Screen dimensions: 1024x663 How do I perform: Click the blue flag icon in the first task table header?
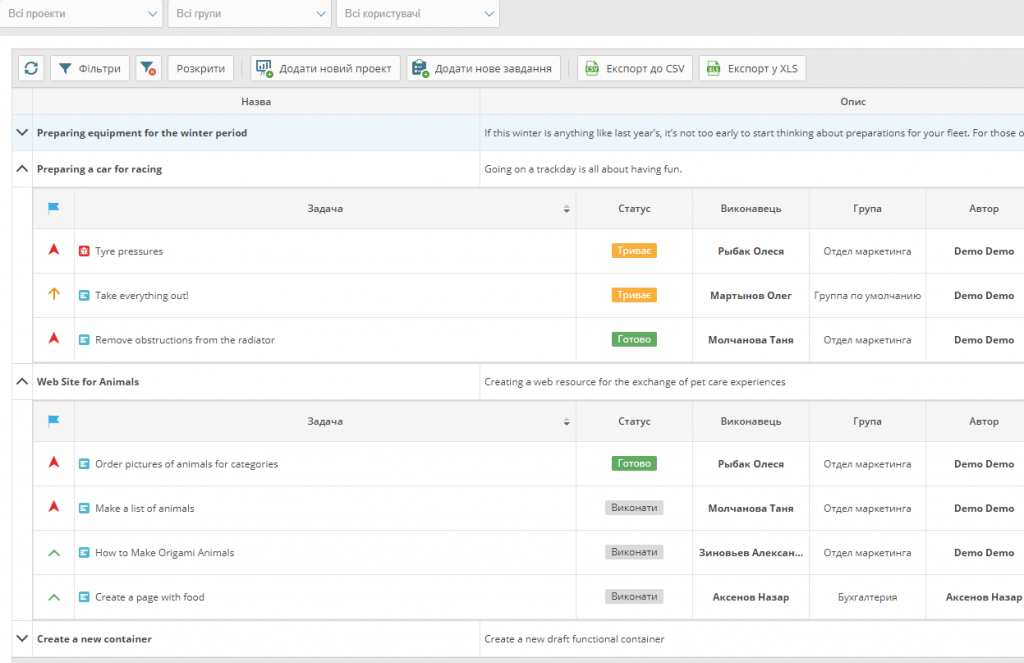(54, 208)
